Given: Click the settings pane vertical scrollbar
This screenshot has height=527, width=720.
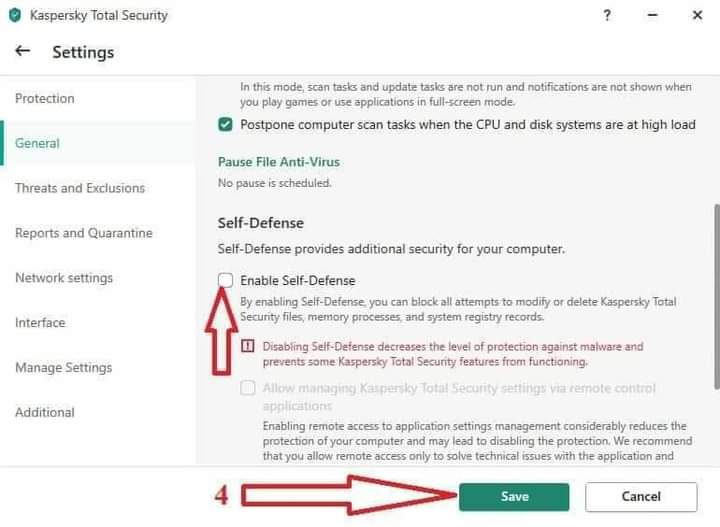Looking at the screenshot, I should coord(717,297).
